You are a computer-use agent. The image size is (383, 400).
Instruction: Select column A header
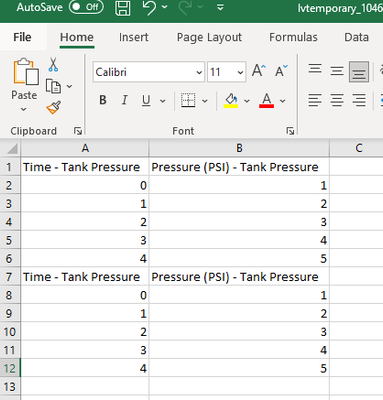(x=85, y=148)
